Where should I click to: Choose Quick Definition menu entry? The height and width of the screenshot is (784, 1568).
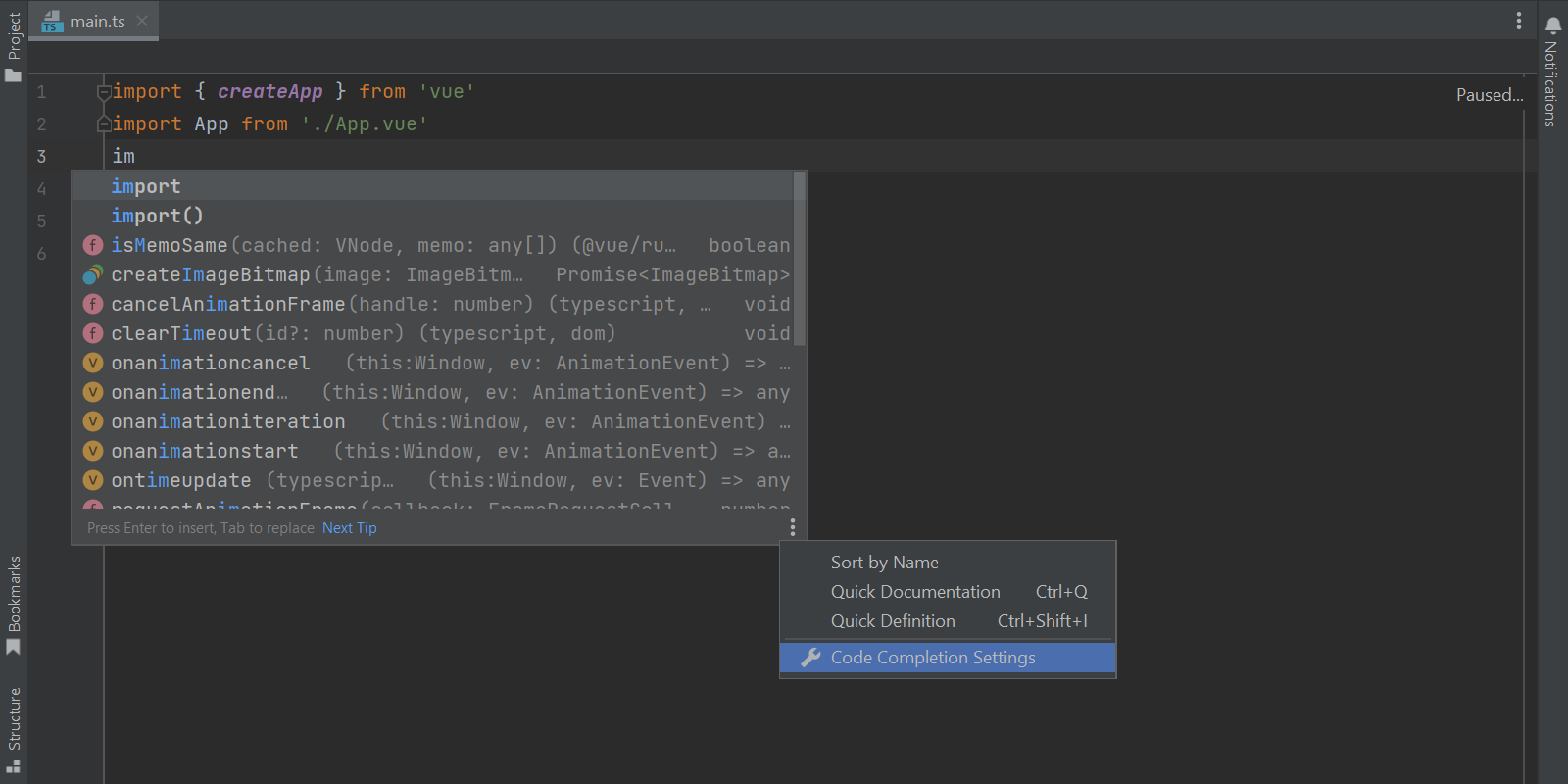tap(893, 621)
